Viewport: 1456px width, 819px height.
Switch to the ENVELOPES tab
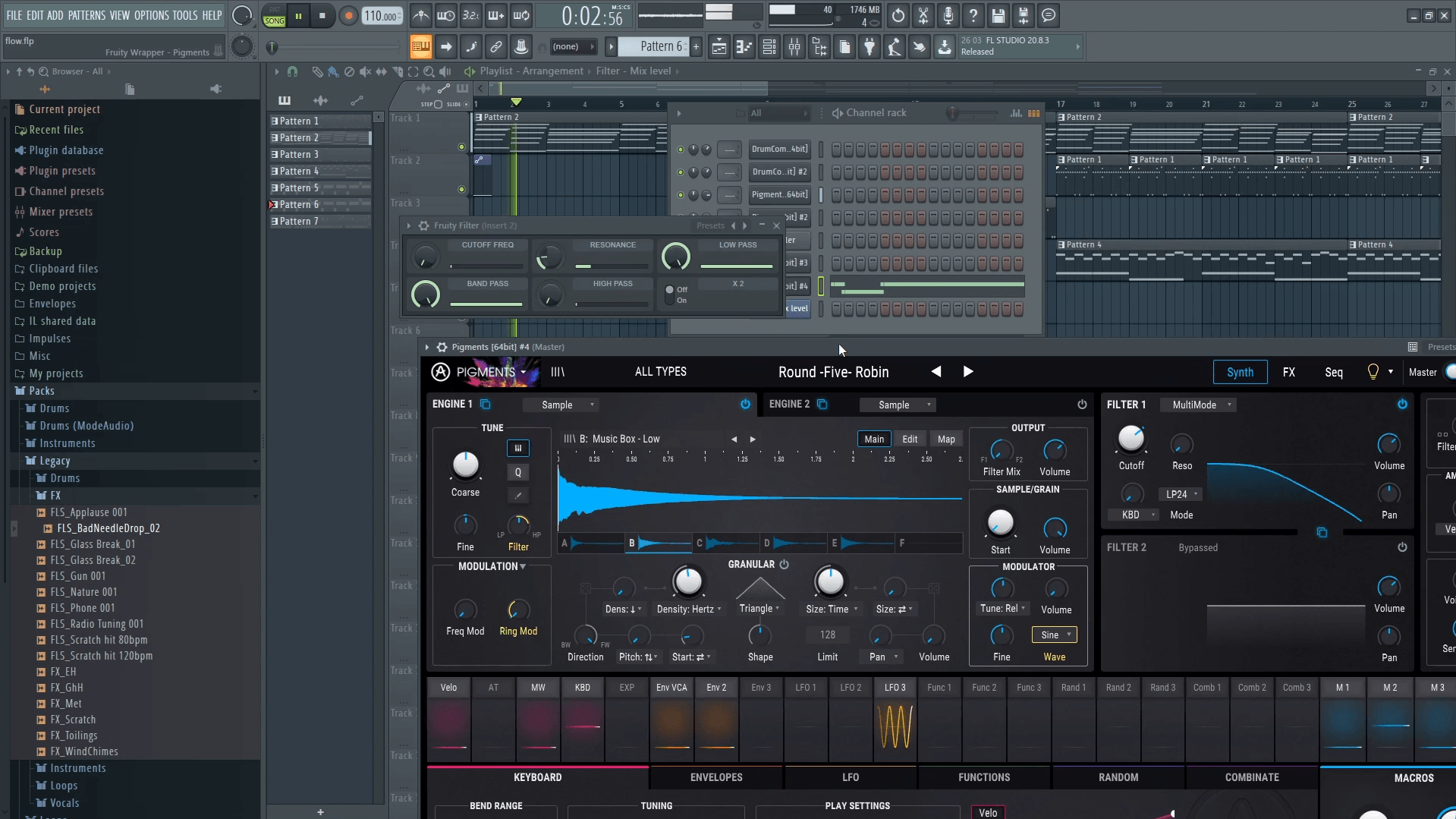point(716,777)
